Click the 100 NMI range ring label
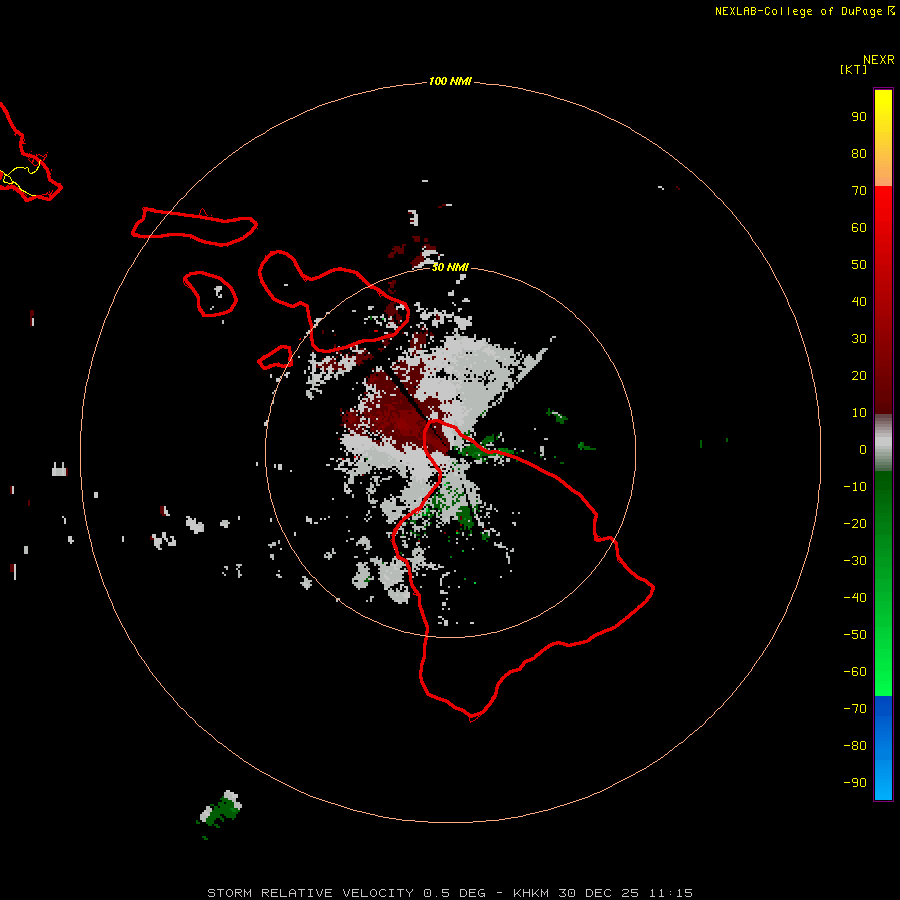The width and height of the screenshot is (900, 900). [x=450, y=81]
